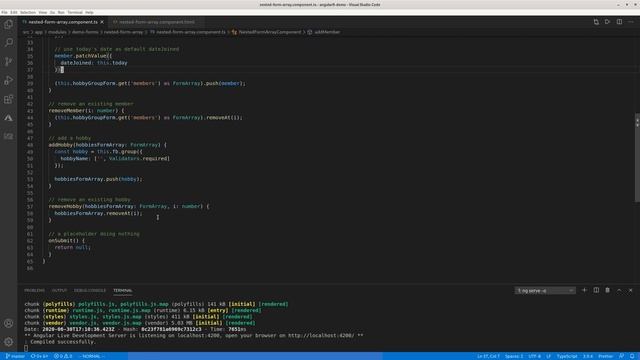Click the open changes icon in the editor toolbar
This screenshot has height=360, width=640.
(596, 22)
